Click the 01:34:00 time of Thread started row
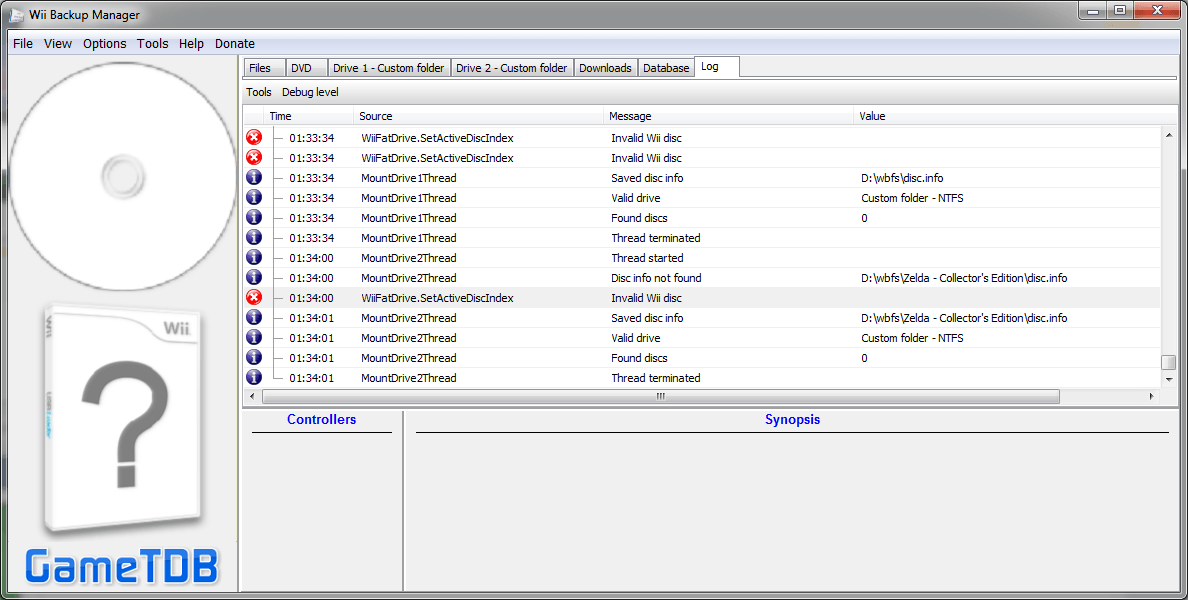Screen dimensions: 1188x600 [x=311, y=258]
